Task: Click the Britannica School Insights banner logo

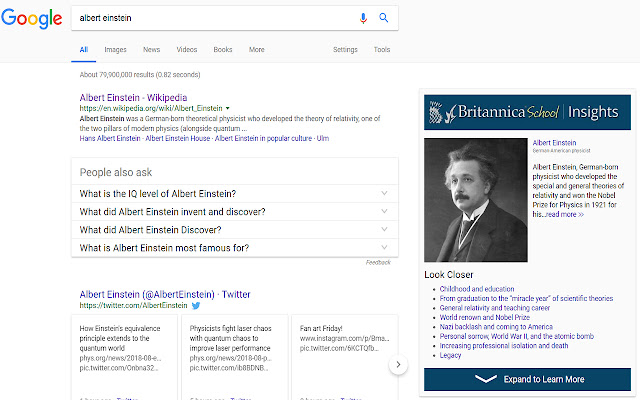Action: (527, 112)
